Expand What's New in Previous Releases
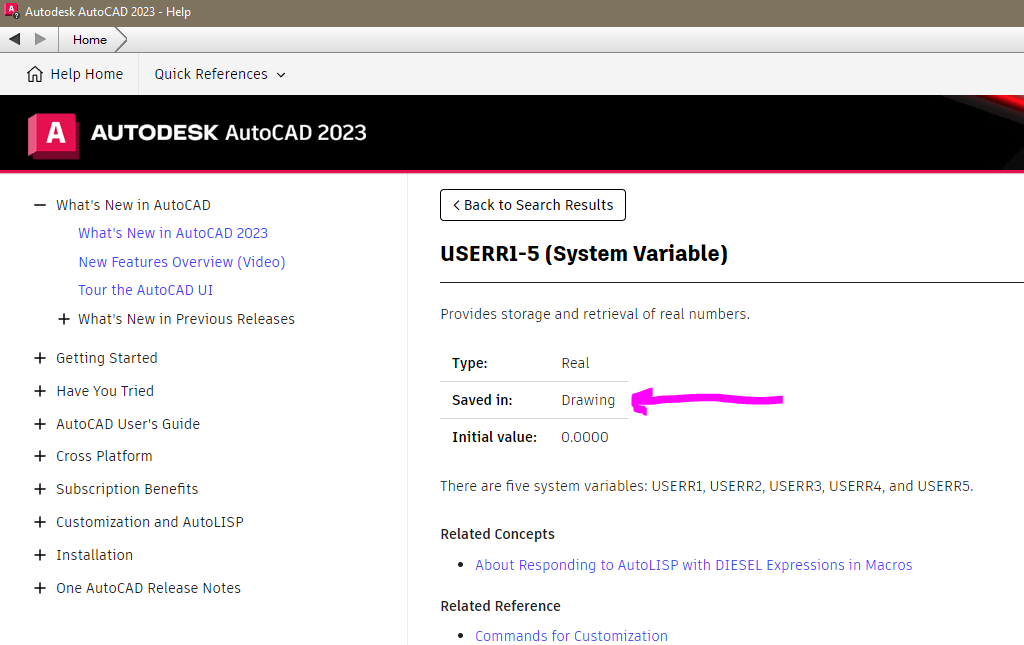1024x645 pixels. coord(63,318)
